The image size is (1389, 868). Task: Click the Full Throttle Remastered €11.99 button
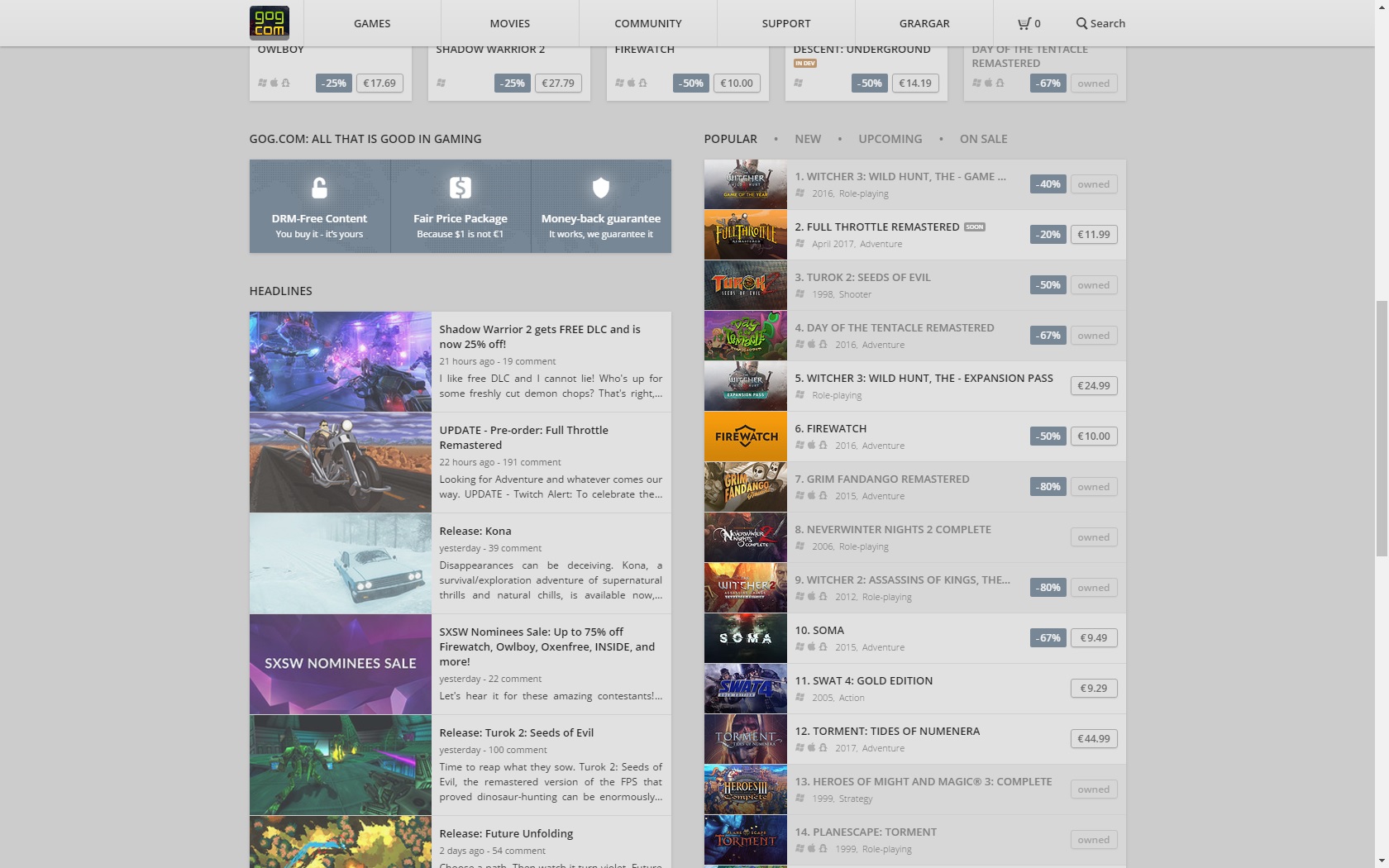(1094, 234)
